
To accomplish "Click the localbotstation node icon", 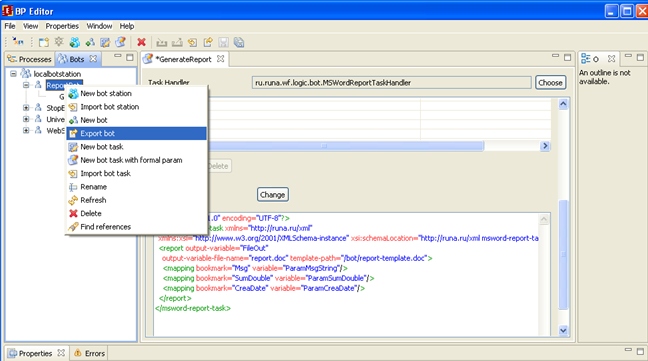I will (x=26, y=74).
